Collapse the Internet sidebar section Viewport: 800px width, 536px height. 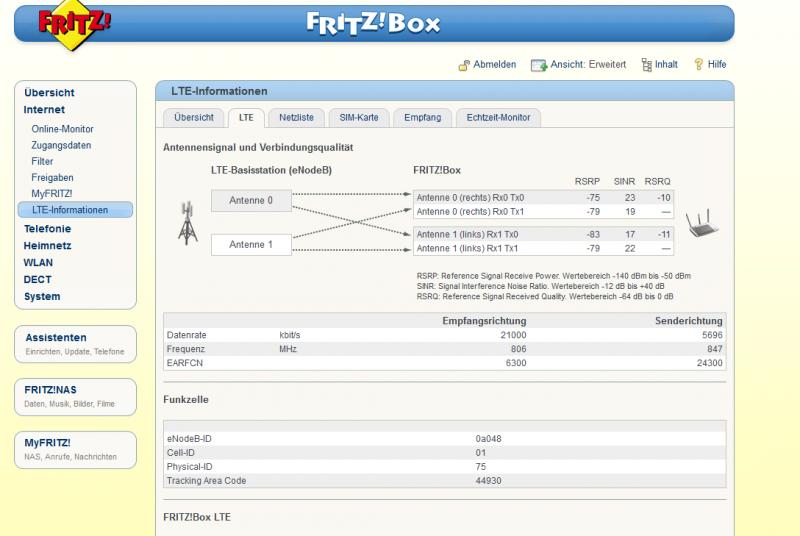coord(44,110)
